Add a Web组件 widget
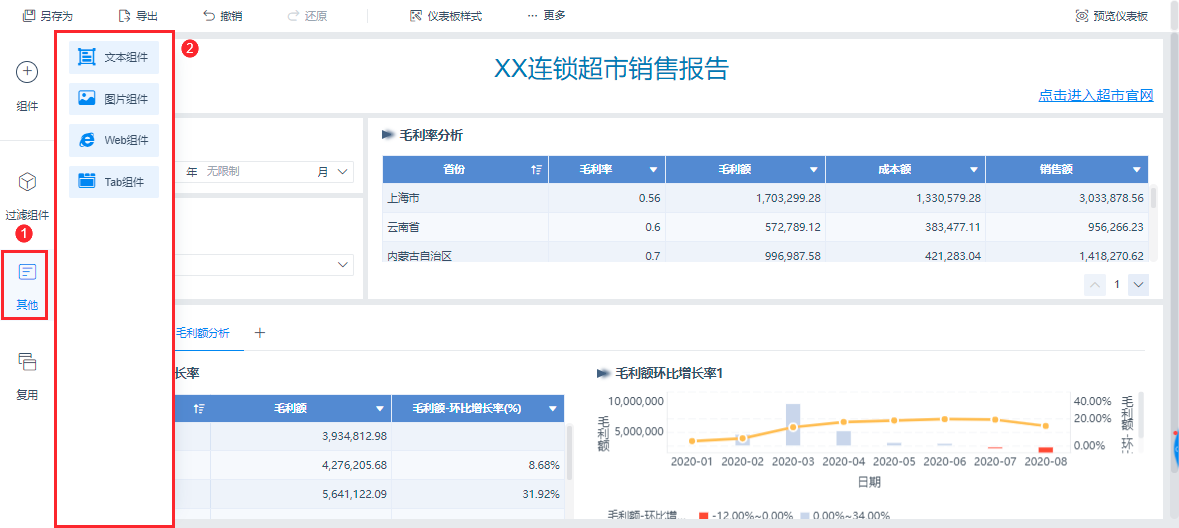Viewport: 1179px width, 528px height. pos(114,140)
